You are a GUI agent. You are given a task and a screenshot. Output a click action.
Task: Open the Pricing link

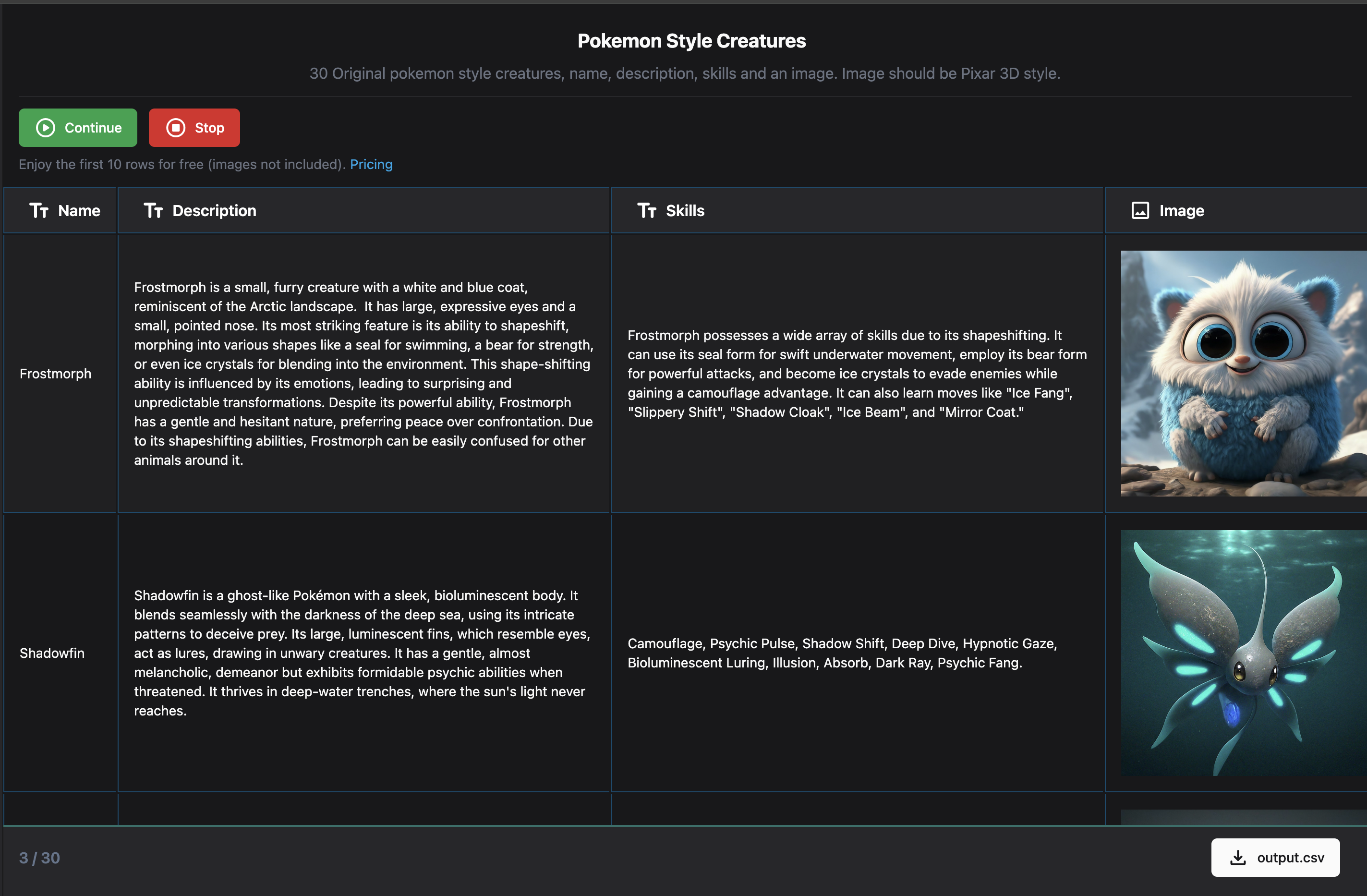click(371, 164)
